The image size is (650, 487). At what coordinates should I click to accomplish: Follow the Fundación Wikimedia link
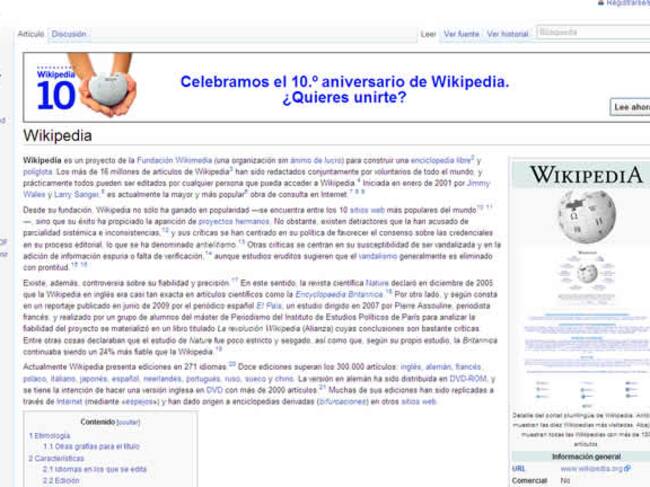(166, 160)
